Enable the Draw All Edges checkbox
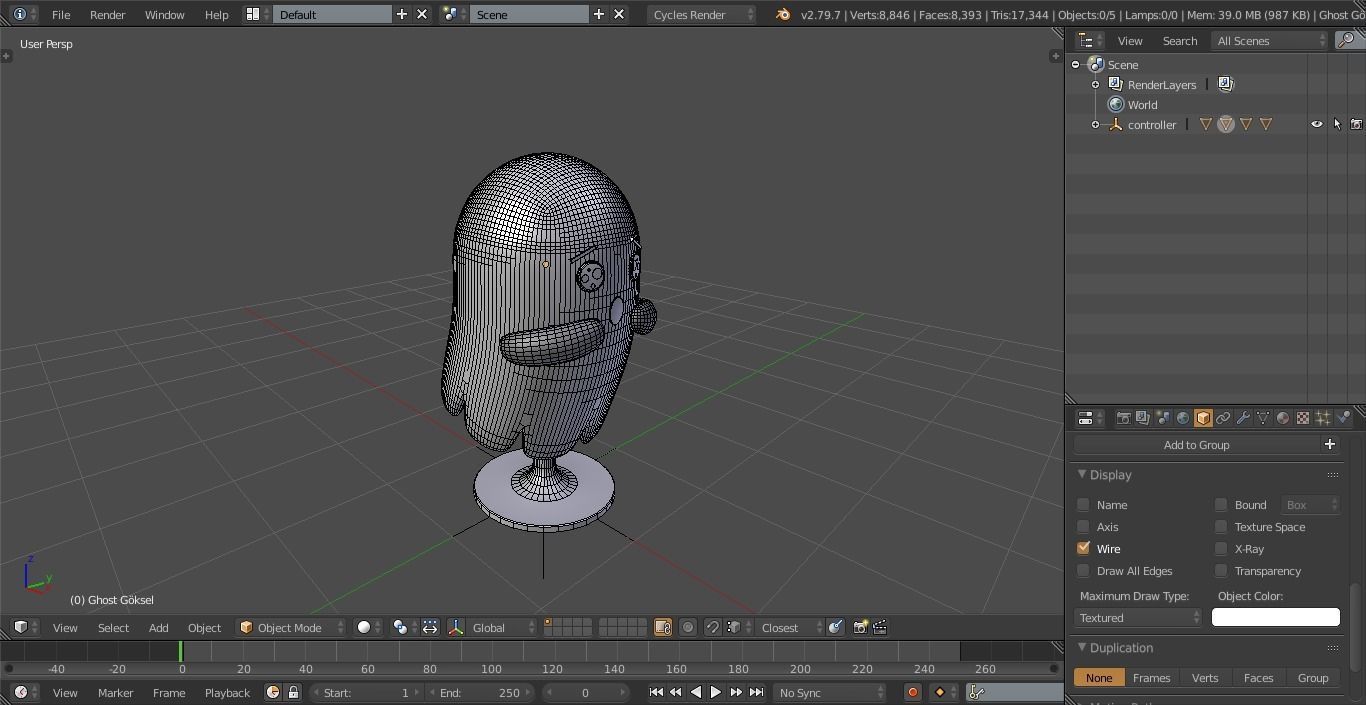Viewport: 1366px width, 705px height. (1083, 571)
